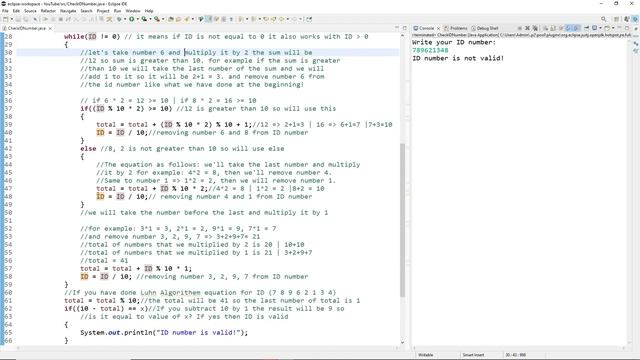Expand the Forward history dropdown arrow
This screenshot has height=360, width=640.
coord(300,19)
